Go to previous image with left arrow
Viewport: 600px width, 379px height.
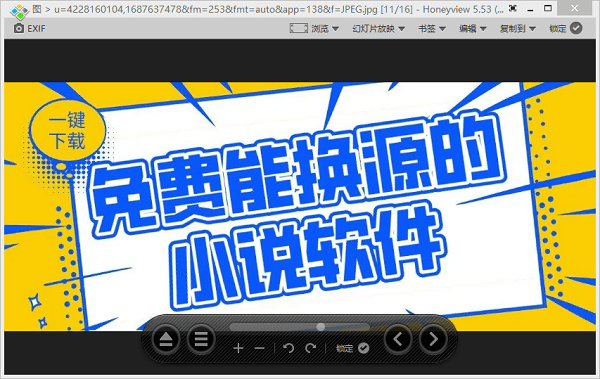(398, 339)
